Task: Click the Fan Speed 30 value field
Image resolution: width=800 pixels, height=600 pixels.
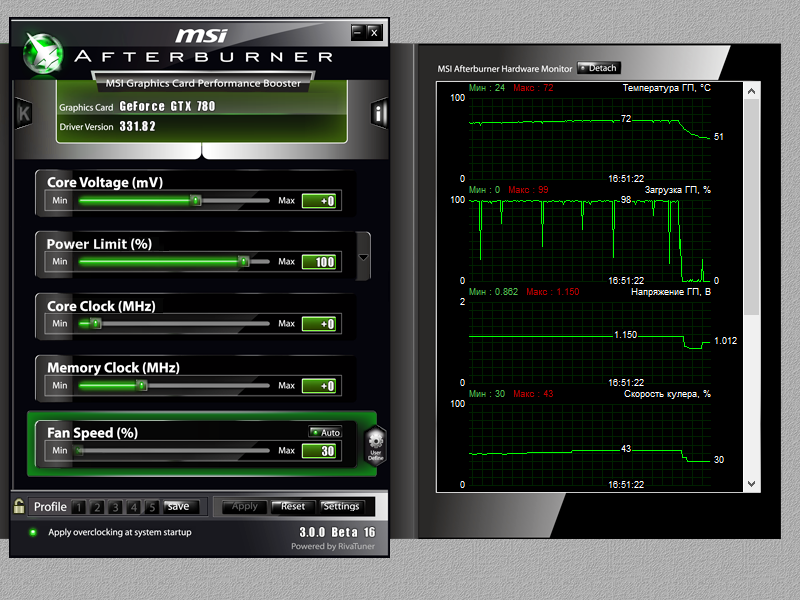Action: pos(319,451)
